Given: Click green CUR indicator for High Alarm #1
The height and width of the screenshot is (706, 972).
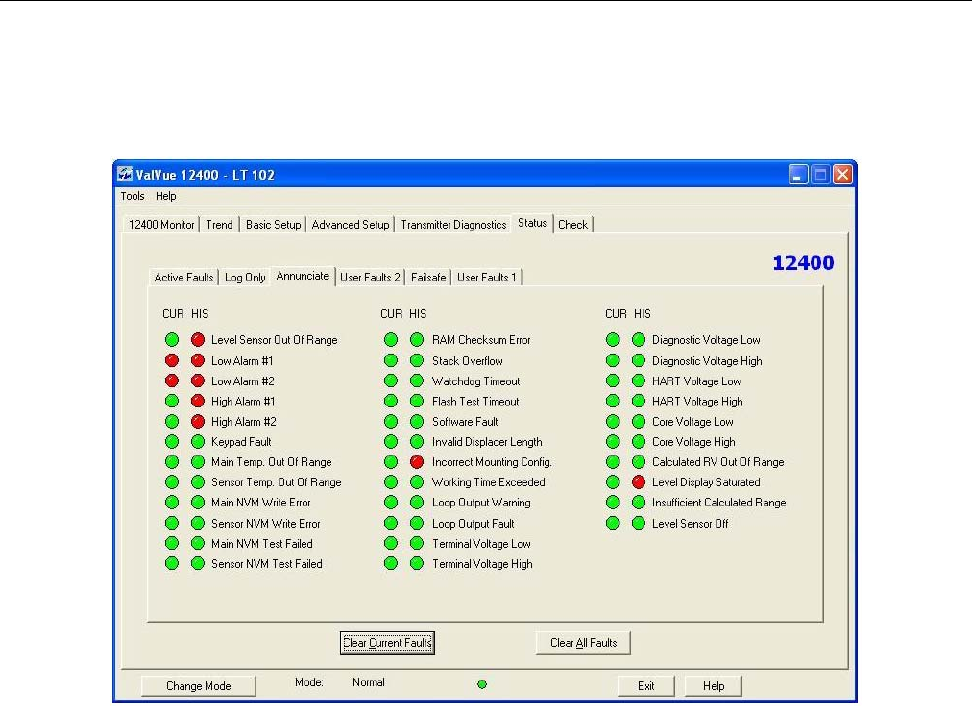Looking at the screenshot, I should click(172, 401).
